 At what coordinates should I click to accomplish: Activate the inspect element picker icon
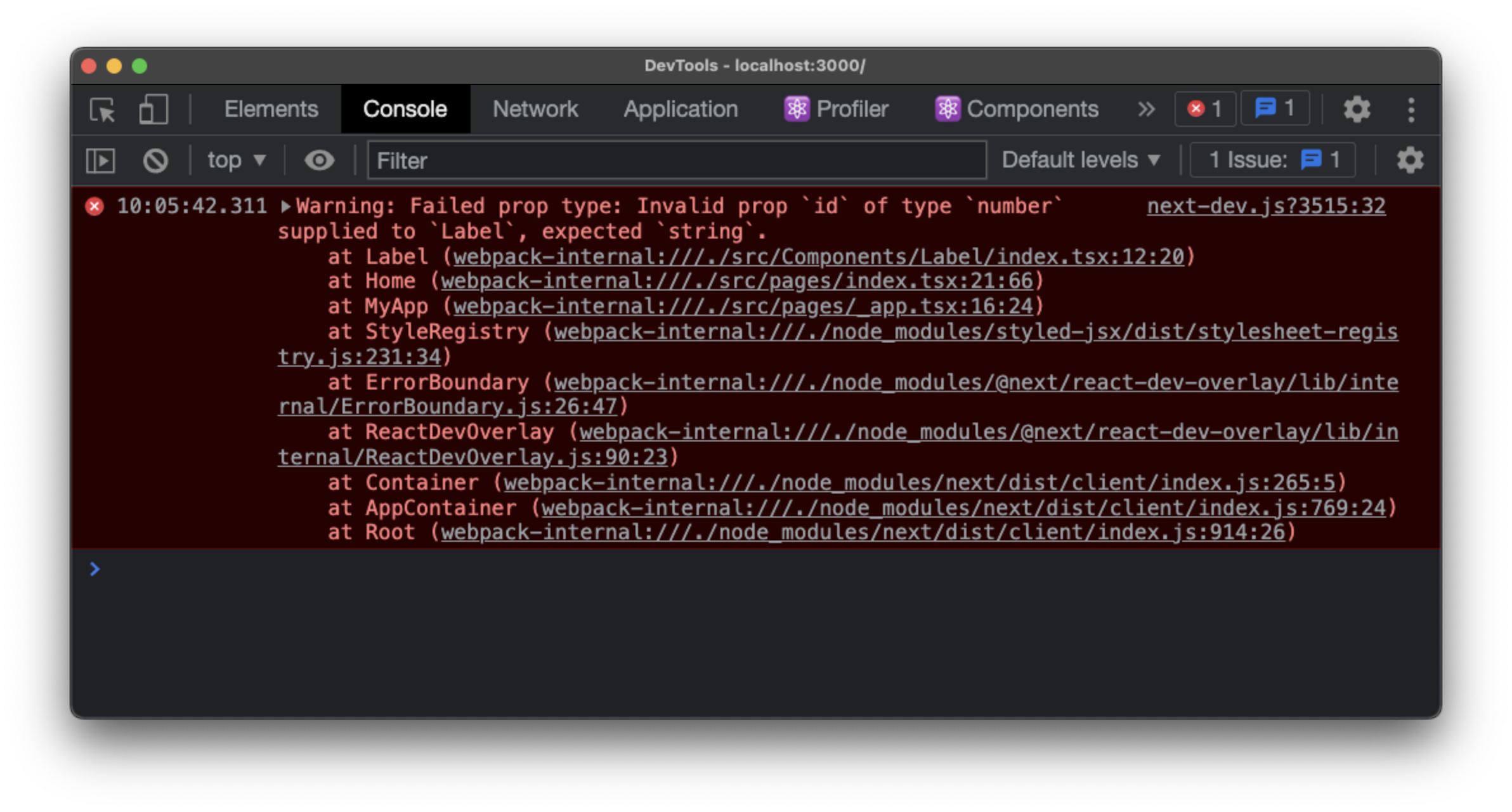pos(102,110)
